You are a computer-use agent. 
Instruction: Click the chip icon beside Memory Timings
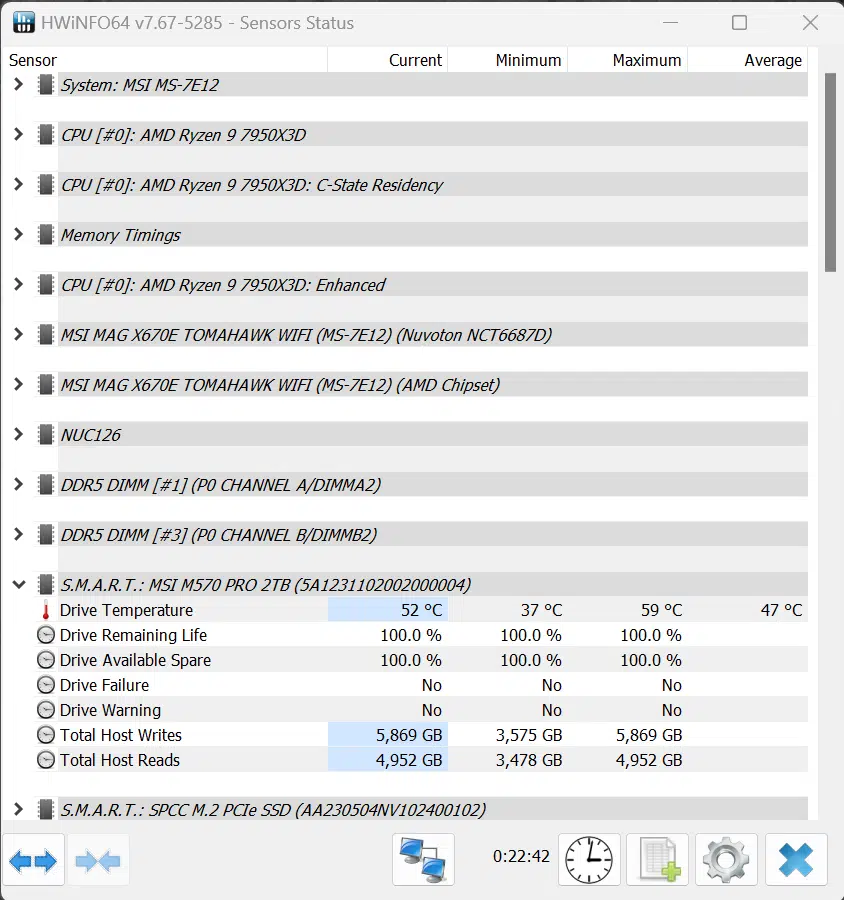tap(46, 235)
